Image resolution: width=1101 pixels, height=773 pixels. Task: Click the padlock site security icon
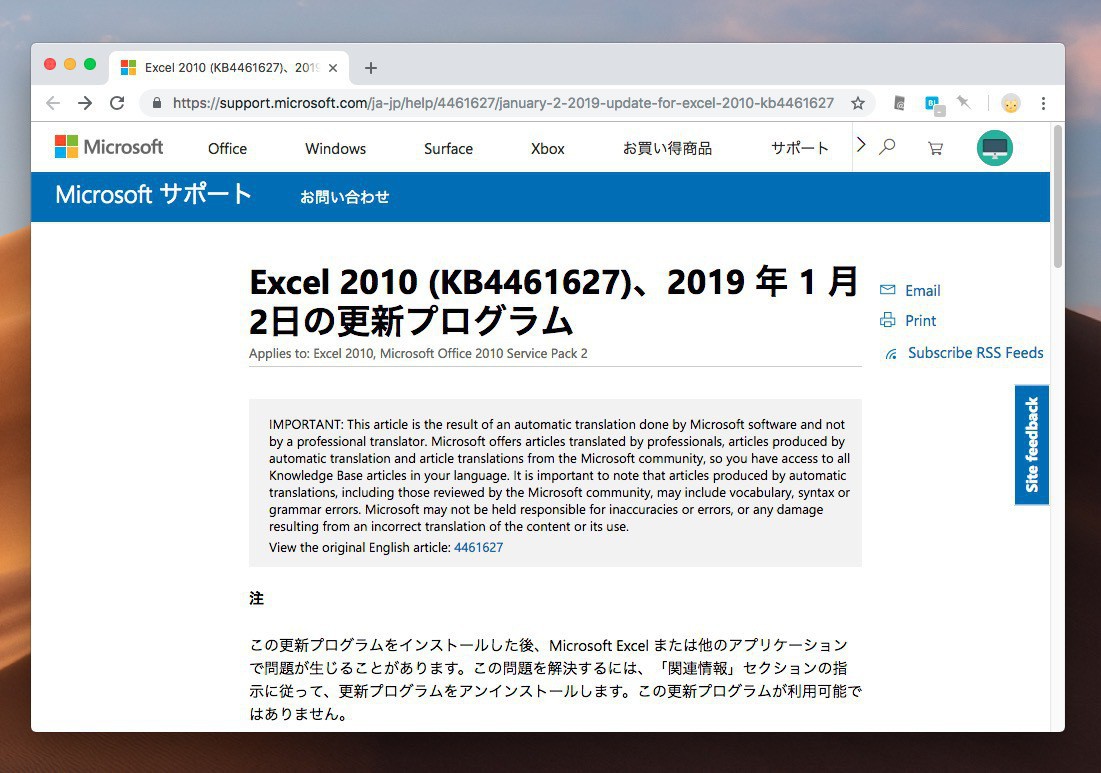click(x=157, y=103)
